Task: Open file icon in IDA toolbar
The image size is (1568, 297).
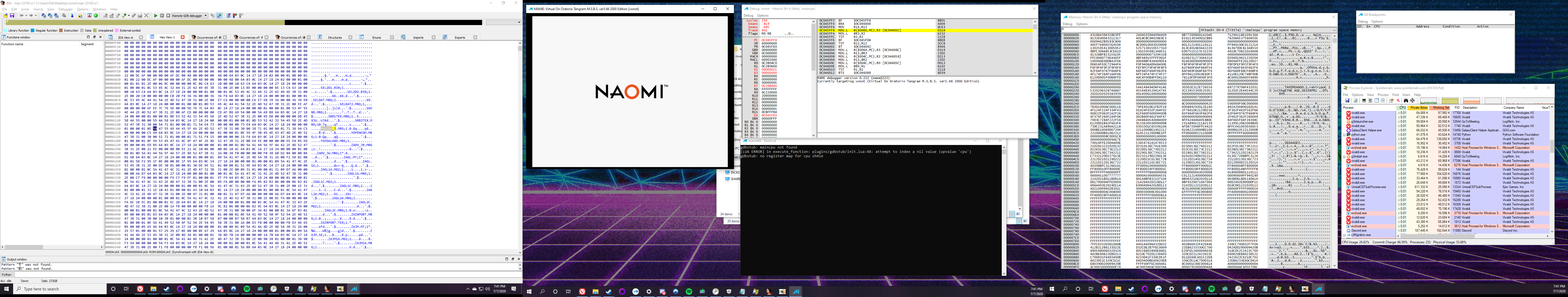Action: pyautogui.click(x=5, y=15)
